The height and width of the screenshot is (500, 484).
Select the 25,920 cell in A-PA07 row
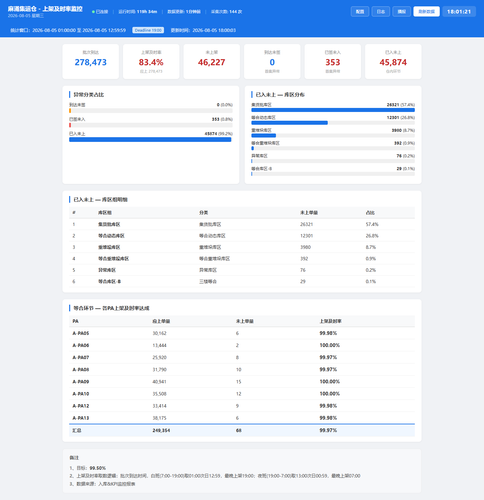point(159,357)
